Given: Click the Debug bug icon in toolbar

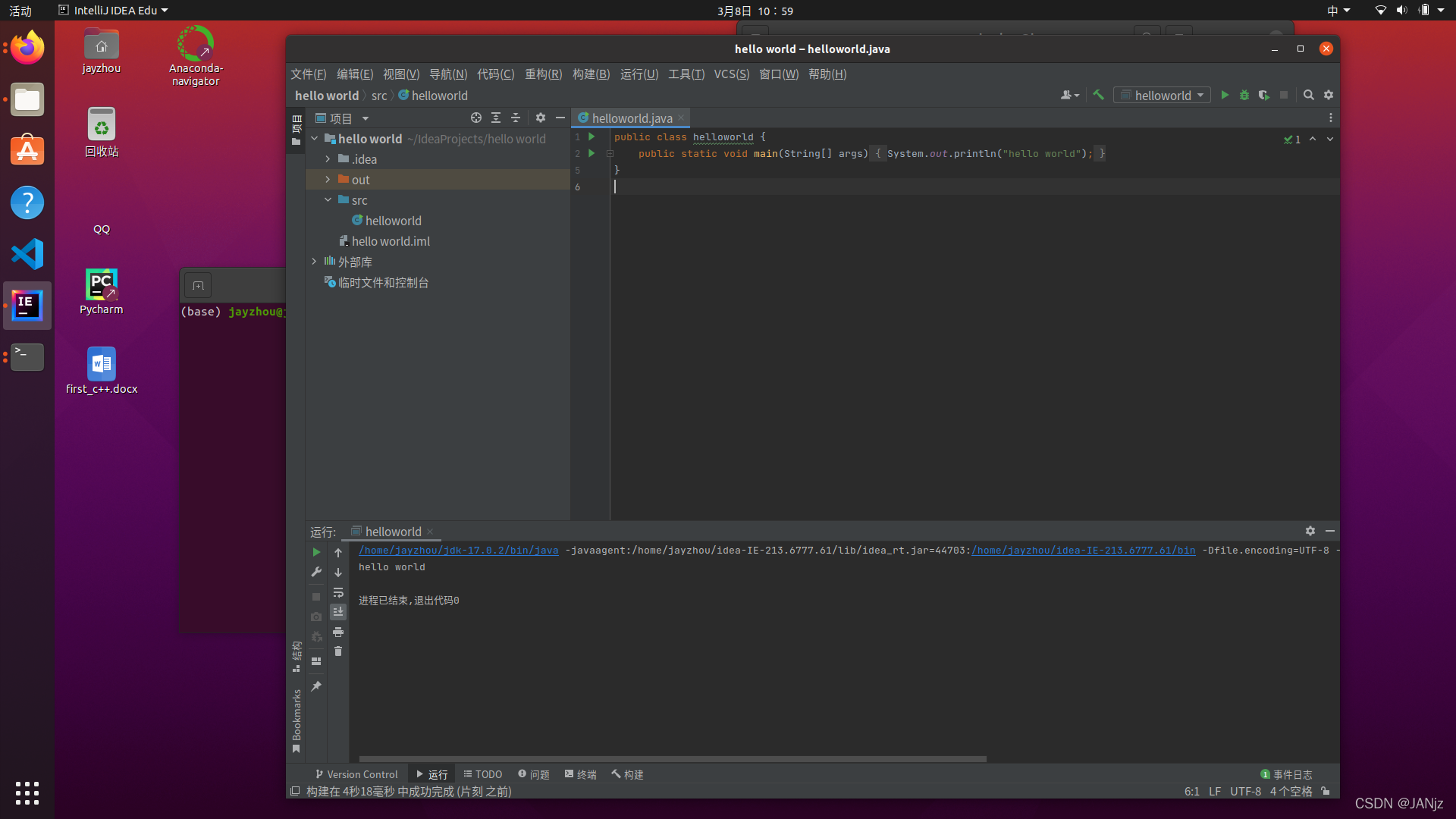Looking at the screenshot, I should (1244, 95).
